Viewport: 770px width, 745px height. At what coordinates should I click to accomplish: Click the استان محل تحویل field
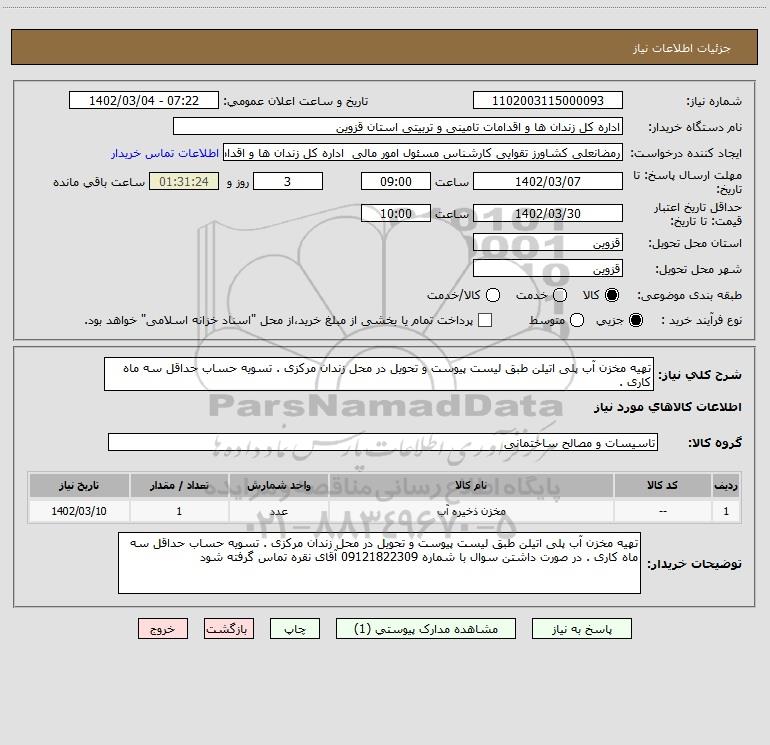tap(548, 242)
